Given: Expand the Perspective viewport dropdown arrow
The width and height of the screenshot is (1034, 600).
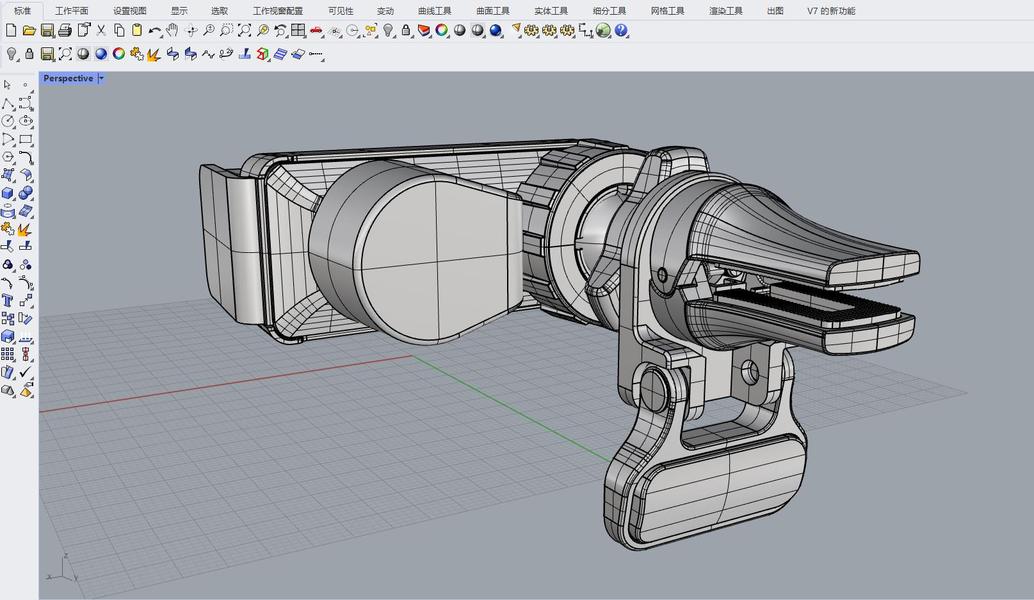Looking at the screenshot, I should tap(101, 78).
